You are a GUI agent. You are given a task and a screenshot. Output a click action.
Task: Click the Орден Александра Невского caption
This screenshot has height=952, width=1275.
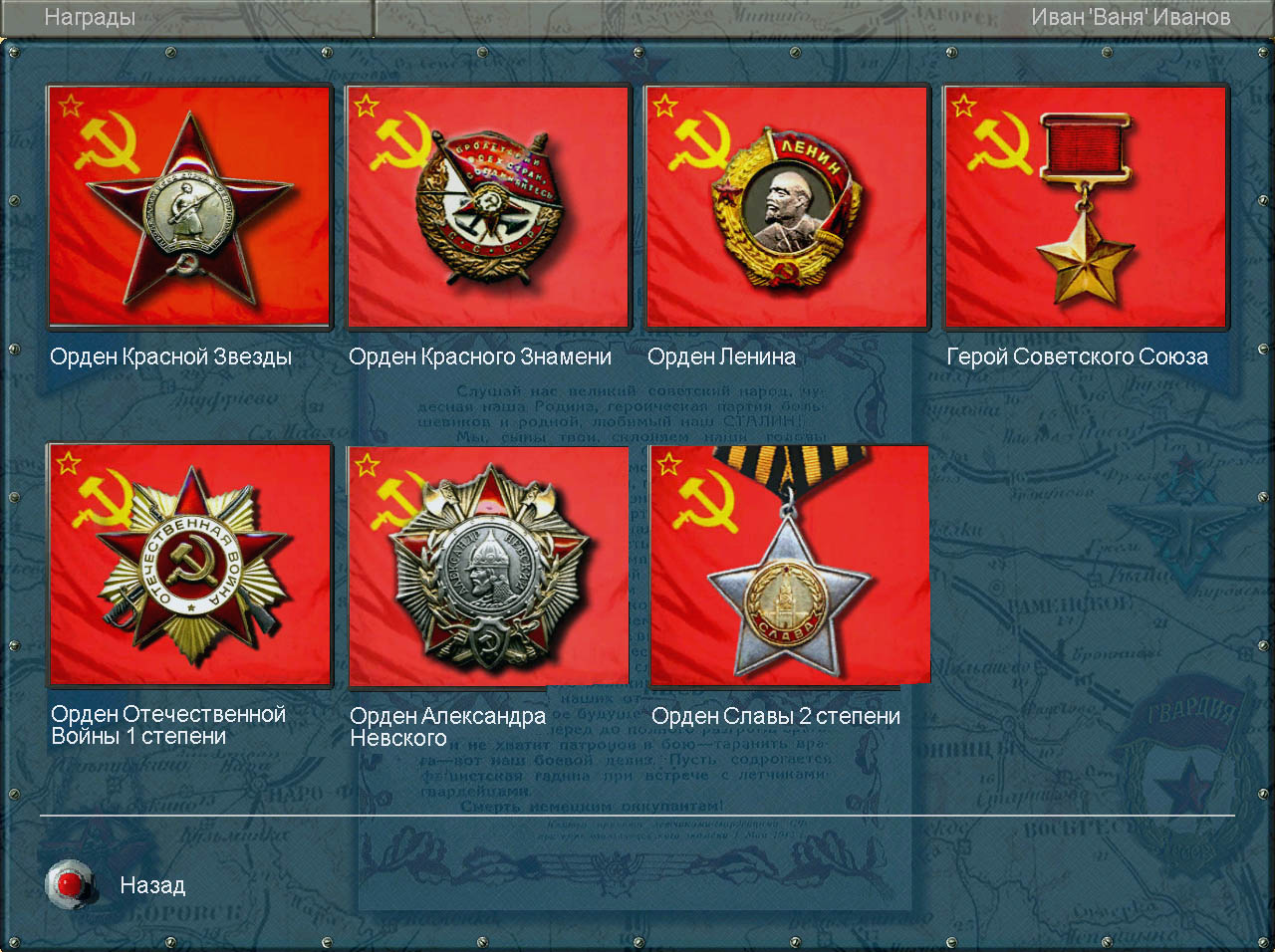(447, 727)
